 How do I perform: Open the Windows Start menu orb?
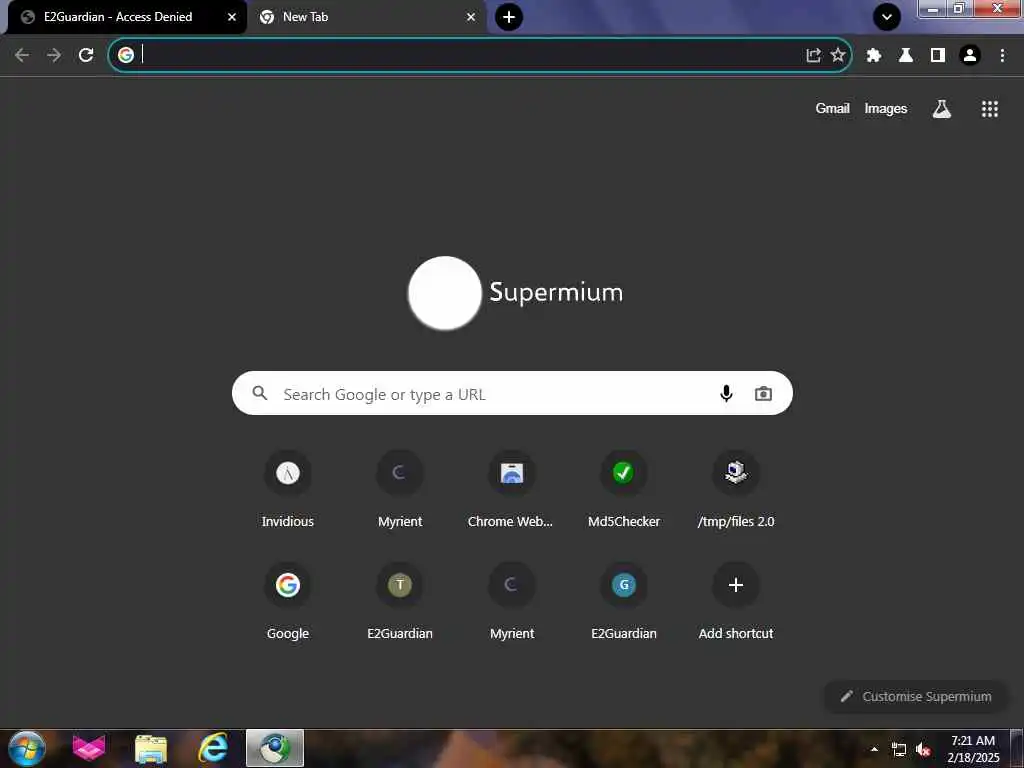coord(26,748)
